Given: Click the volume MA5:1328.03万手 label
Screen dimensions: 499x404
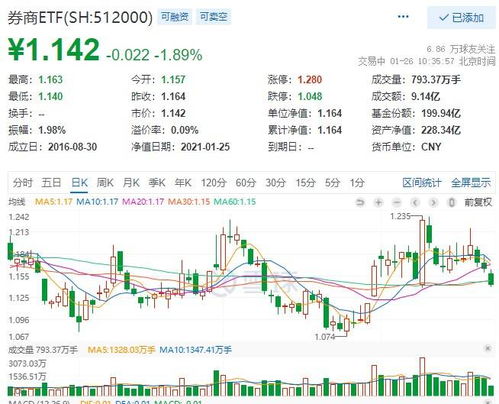Looking at the screenshot, I should 121,350.
